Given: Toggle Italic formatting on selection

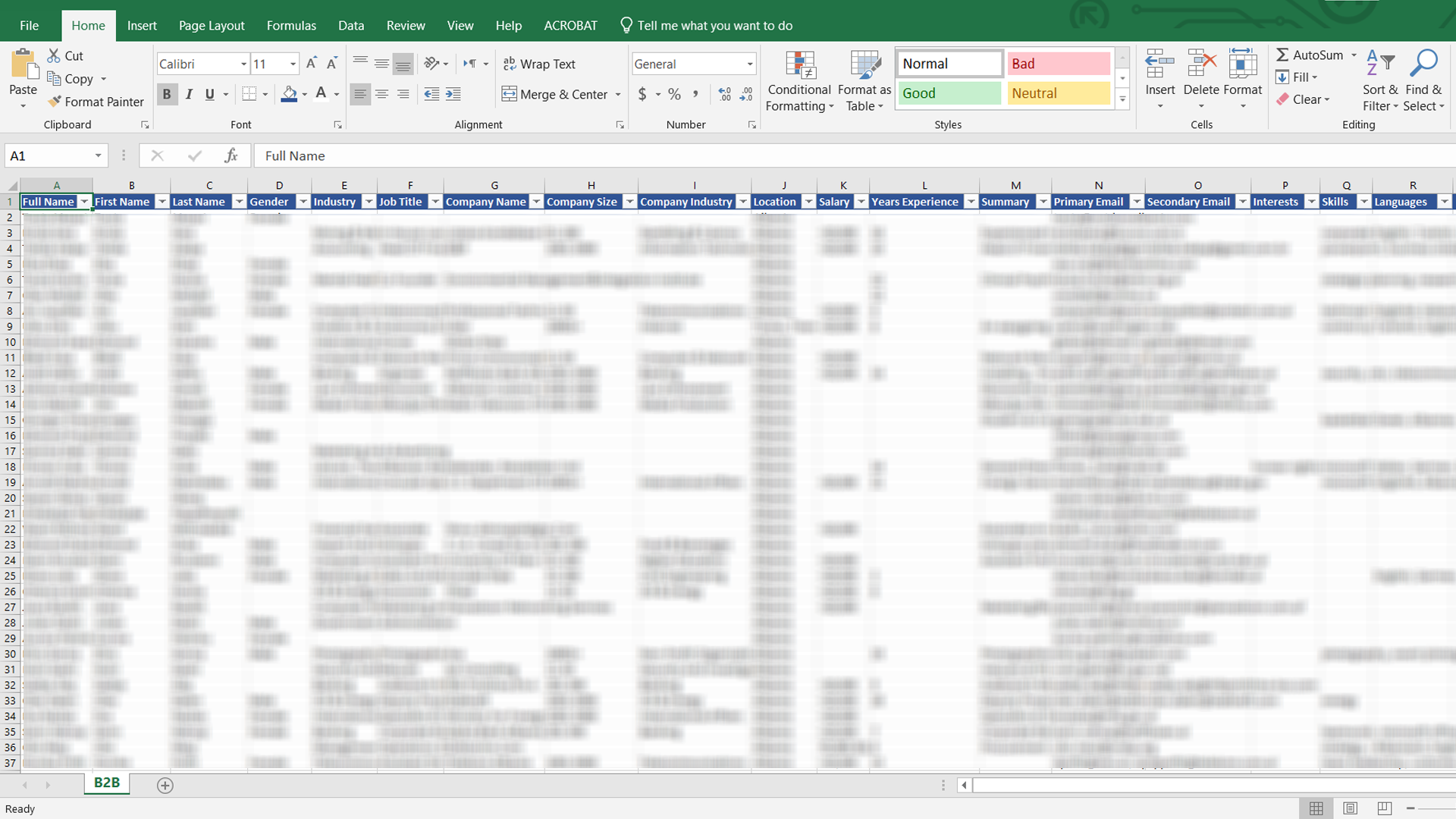Looking at the screenshot, I should pyautogui.click(x=189, y=94).
